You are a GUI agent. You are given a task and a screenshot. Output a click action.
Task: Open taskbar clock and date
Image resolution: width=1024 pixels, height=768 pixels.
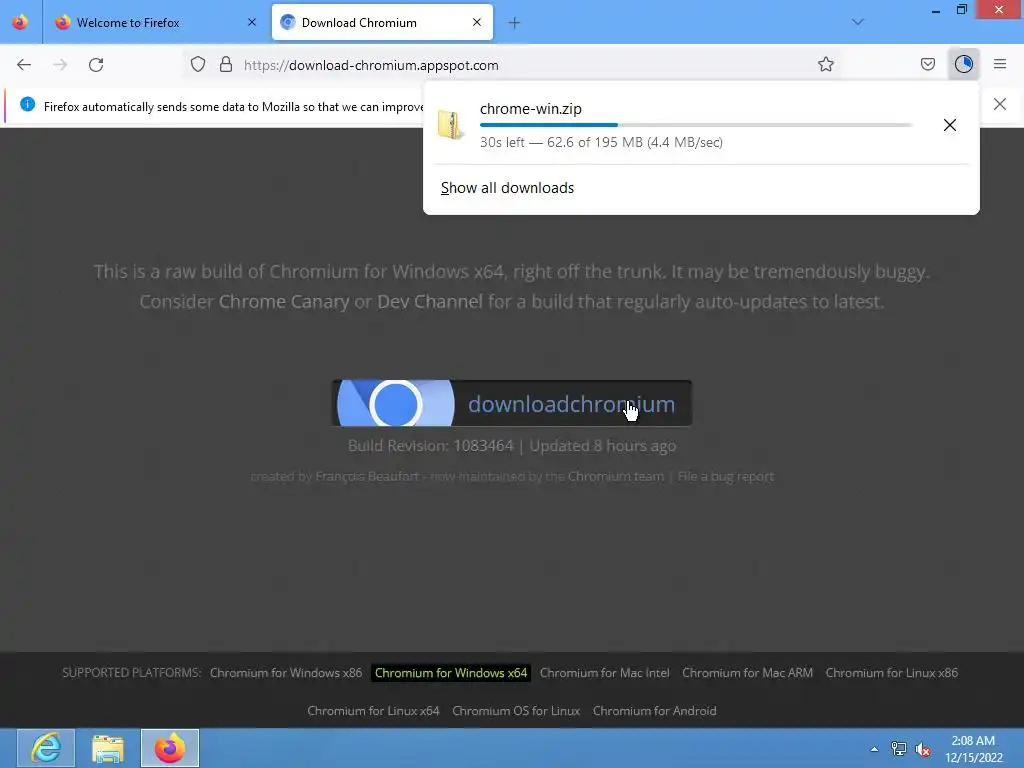pyautogui.click(x=973, y=749)
